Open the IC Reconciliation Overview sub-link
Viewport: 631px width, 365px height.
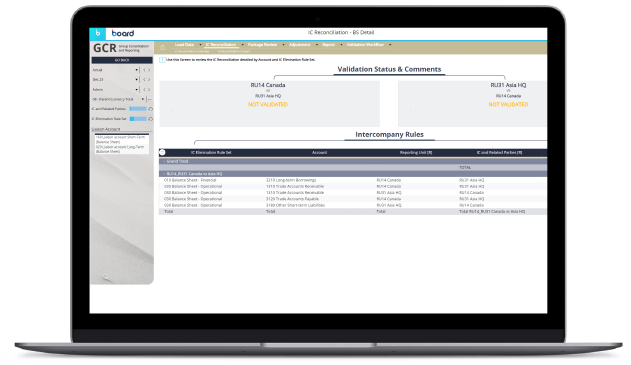pyautogui.click(x=192, y=52)
